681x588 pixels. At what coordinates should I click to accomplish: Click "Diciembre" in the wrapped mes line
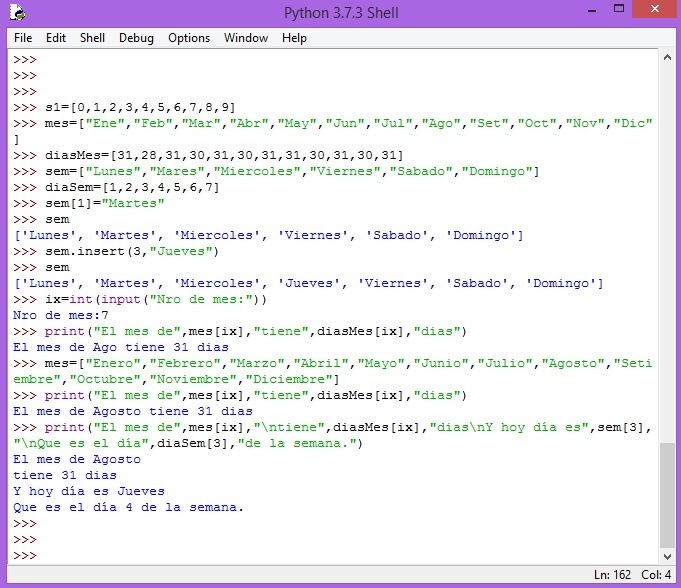(x=289, y=379)
